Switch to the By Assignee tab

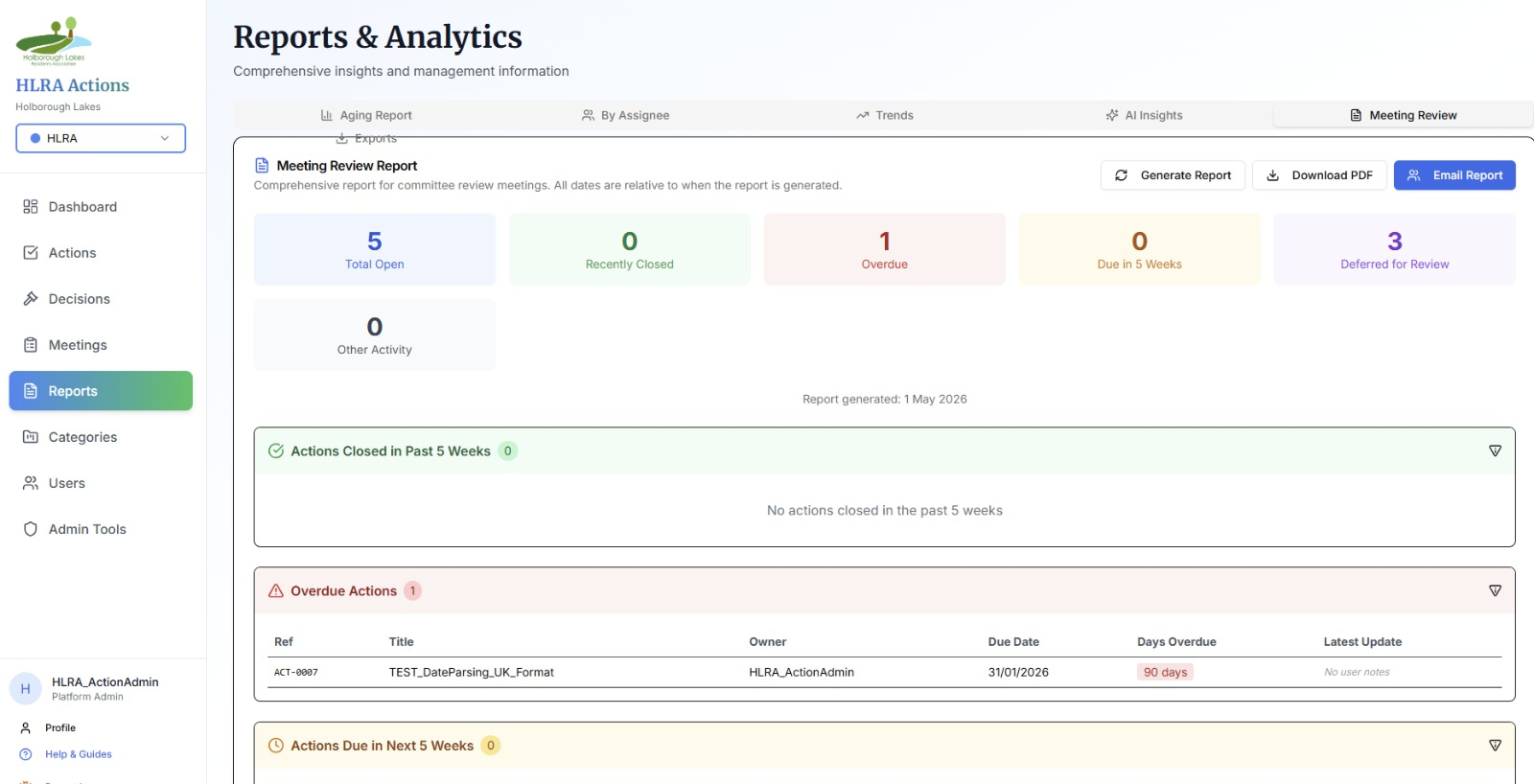[625, 115]
